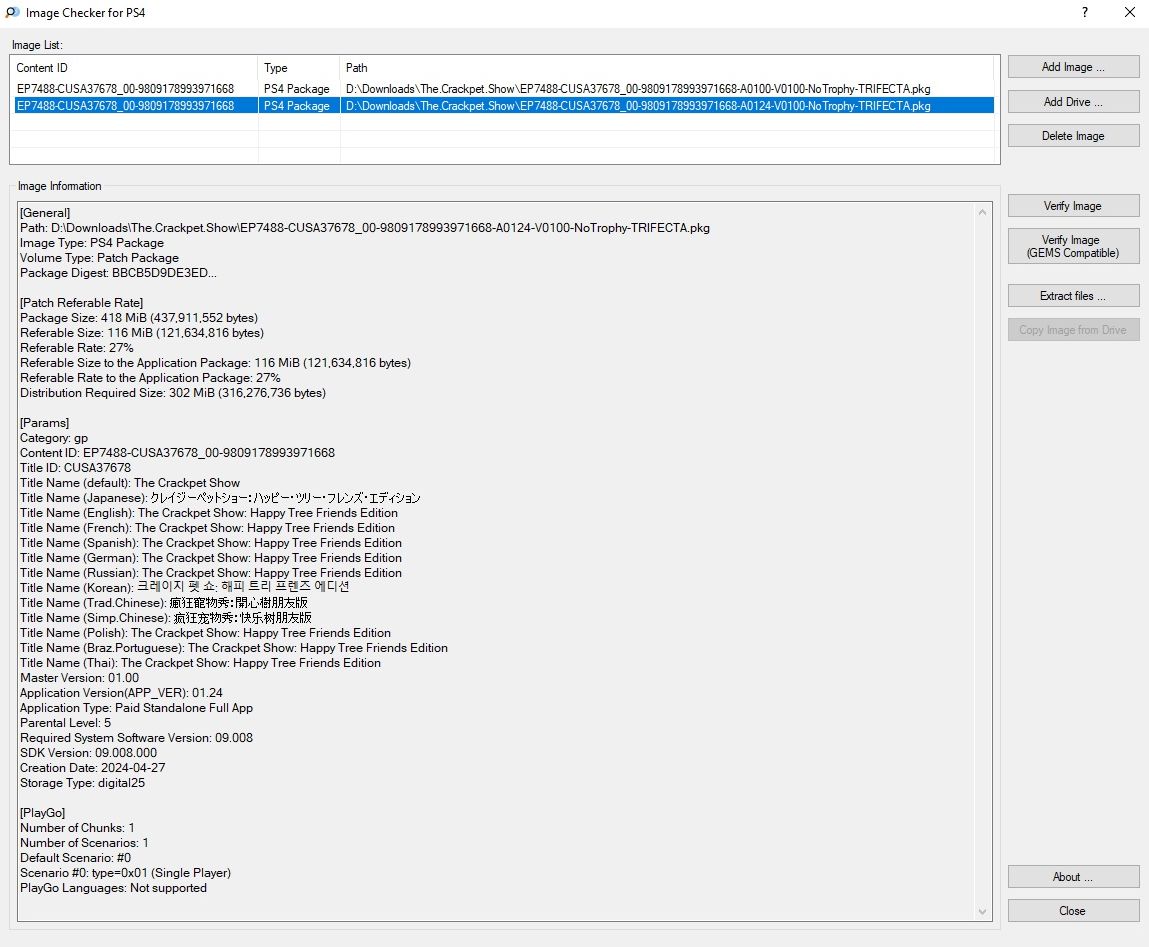The image size is (1149, 947).
Task: Click Application Version(APP_VER): 01.24 line
Action: [x=122, y=693]
